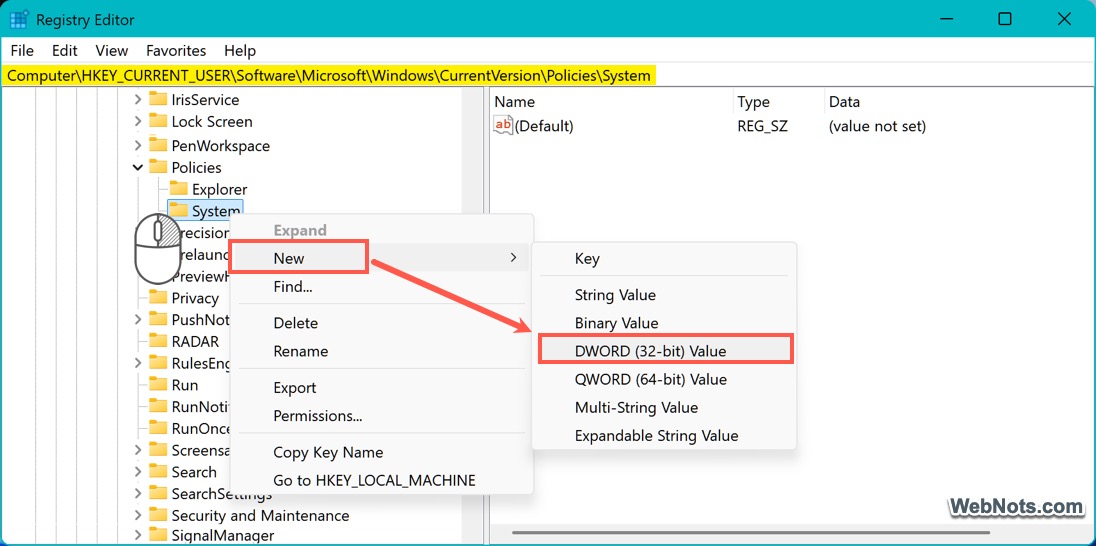Click the Registry Editor app icon in title bar
This screenshot has height=546, width=1096.
coord(19,19)
